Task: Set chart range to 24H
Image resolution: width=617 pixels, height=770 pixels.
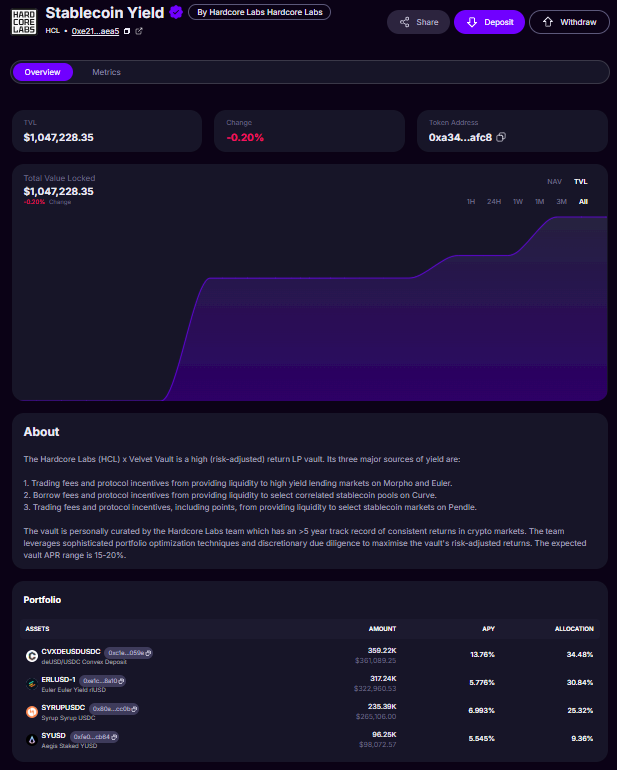Action: [x=494, y=202]
